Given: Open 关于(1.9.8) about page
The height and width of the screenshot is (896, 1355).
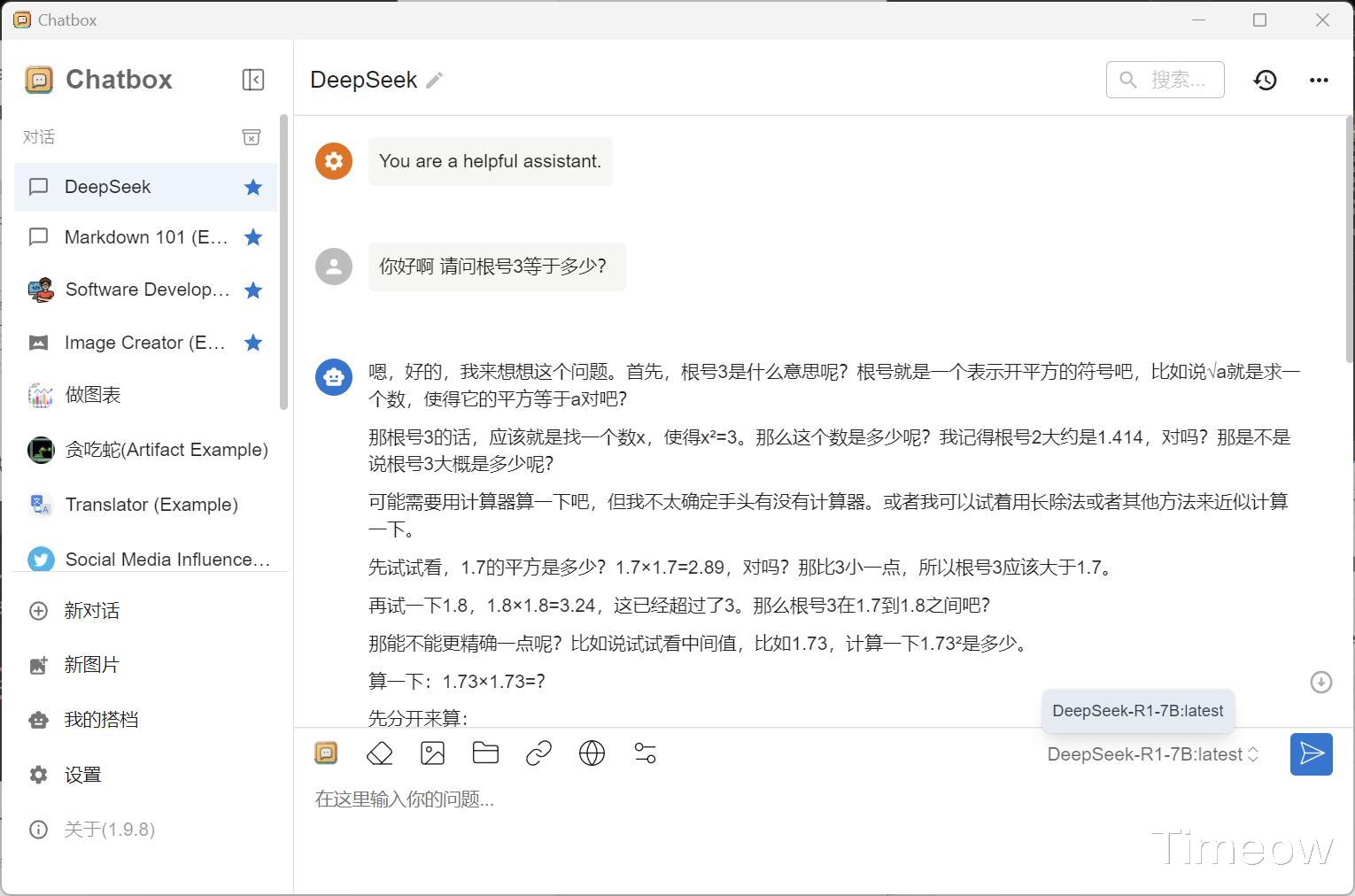Looking at the screenshot, I should click(146, 830).
